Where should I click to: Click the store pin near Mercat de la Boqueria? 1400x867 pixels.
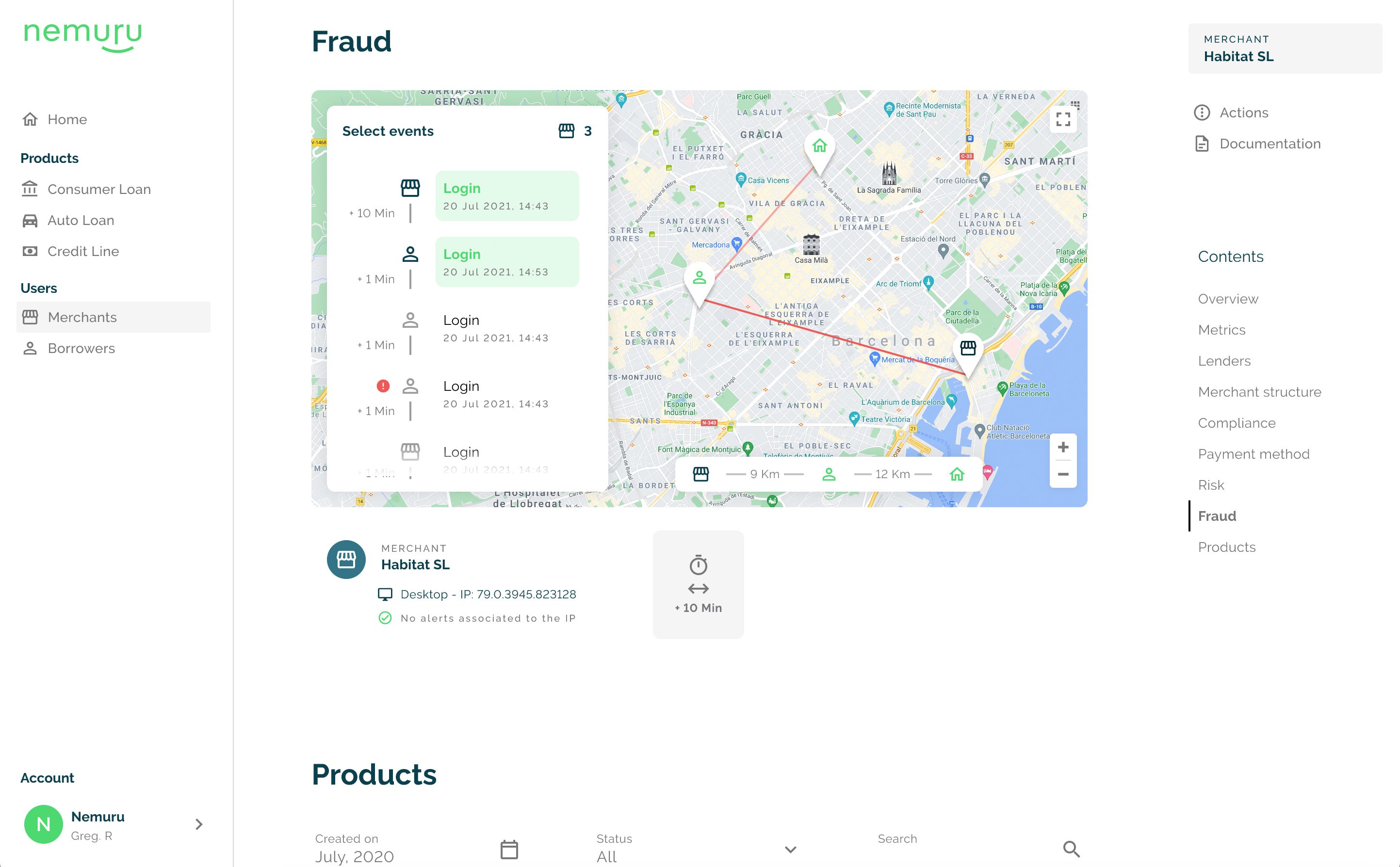click(968, 352)
